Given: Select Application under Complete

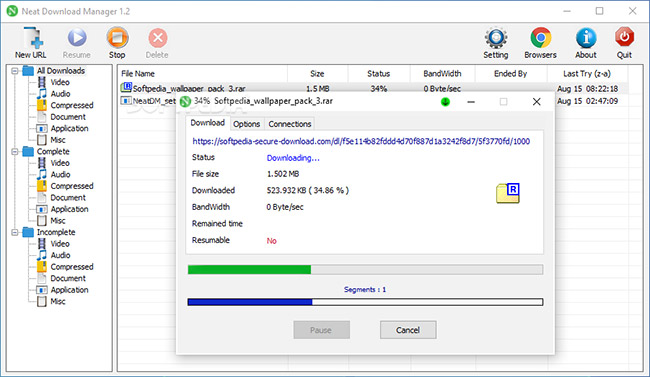Looking at the screenshot, I should 69,209.
